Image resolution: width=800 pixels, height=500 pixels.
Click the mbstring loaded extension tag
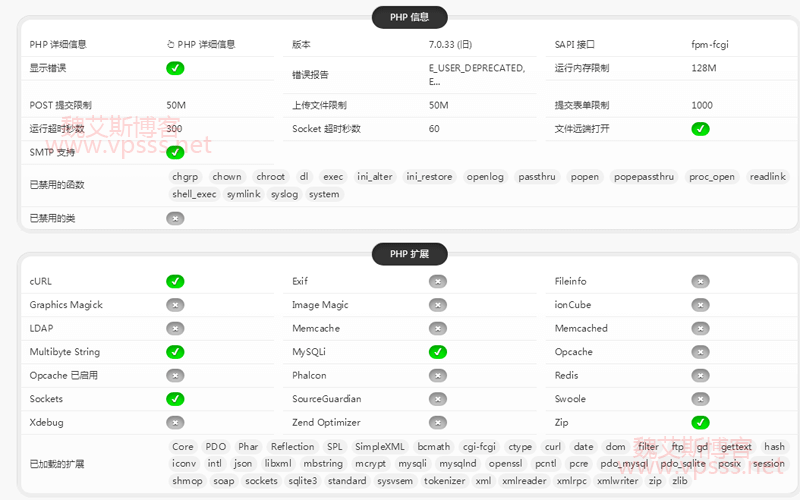tap(323, 464)
